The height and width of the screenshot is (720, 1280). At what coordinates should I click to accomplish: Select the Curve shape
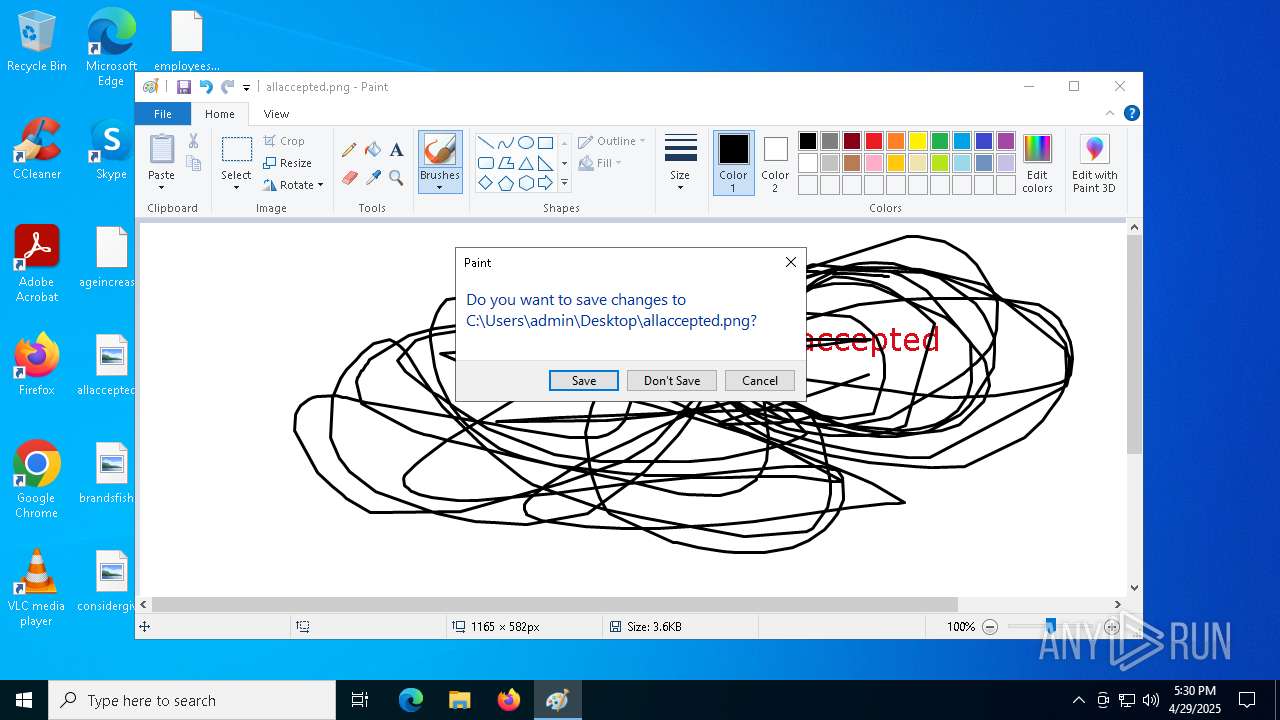[505, 142]
